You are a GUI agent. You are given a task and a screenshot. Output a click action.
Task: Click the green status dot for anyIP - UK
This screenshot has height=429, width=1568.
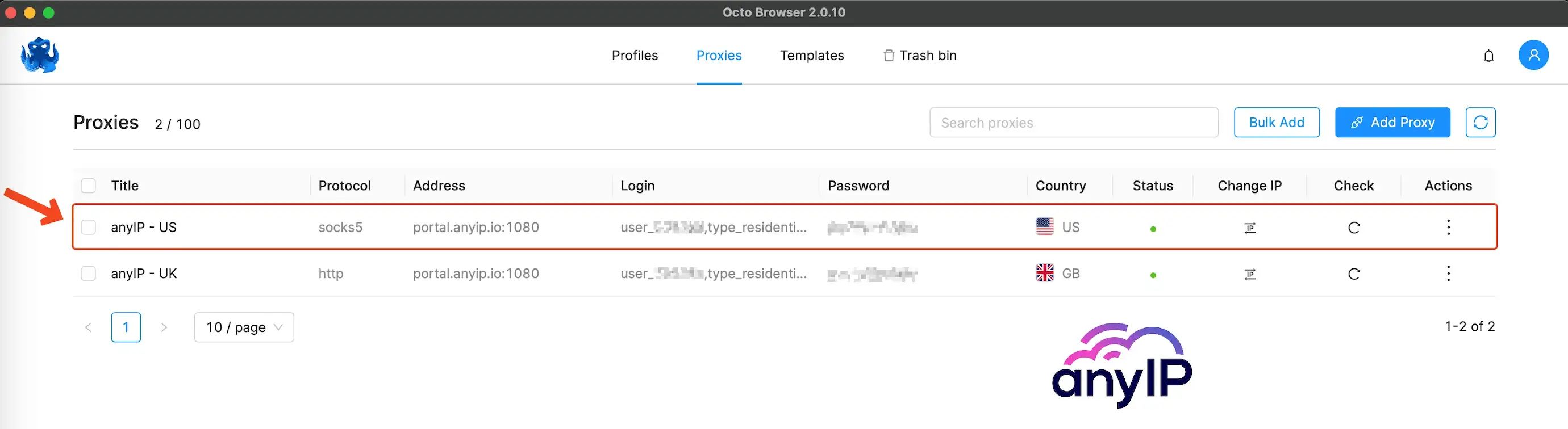pyautogui.click(x=1153, y=275)
